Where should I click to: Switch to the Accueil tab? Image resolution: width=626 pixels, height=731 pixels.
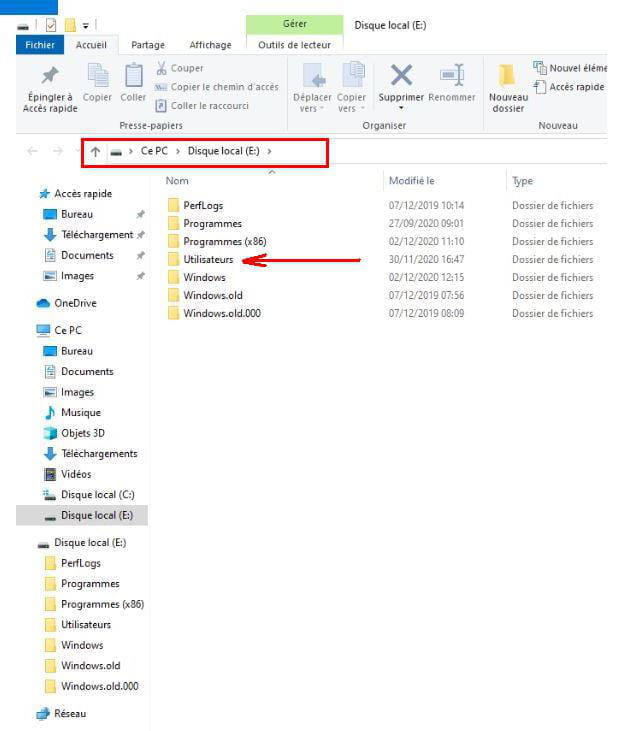[91, 45]
